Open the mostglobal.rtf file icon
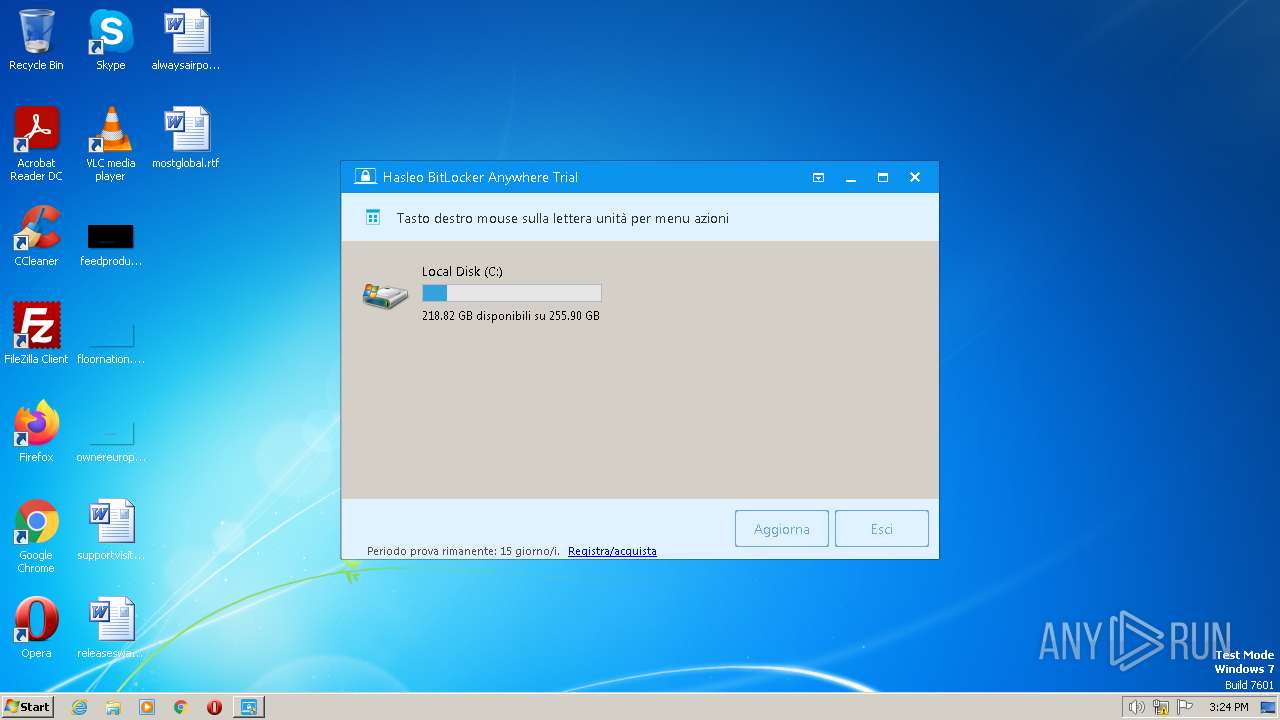 (186, 138)
